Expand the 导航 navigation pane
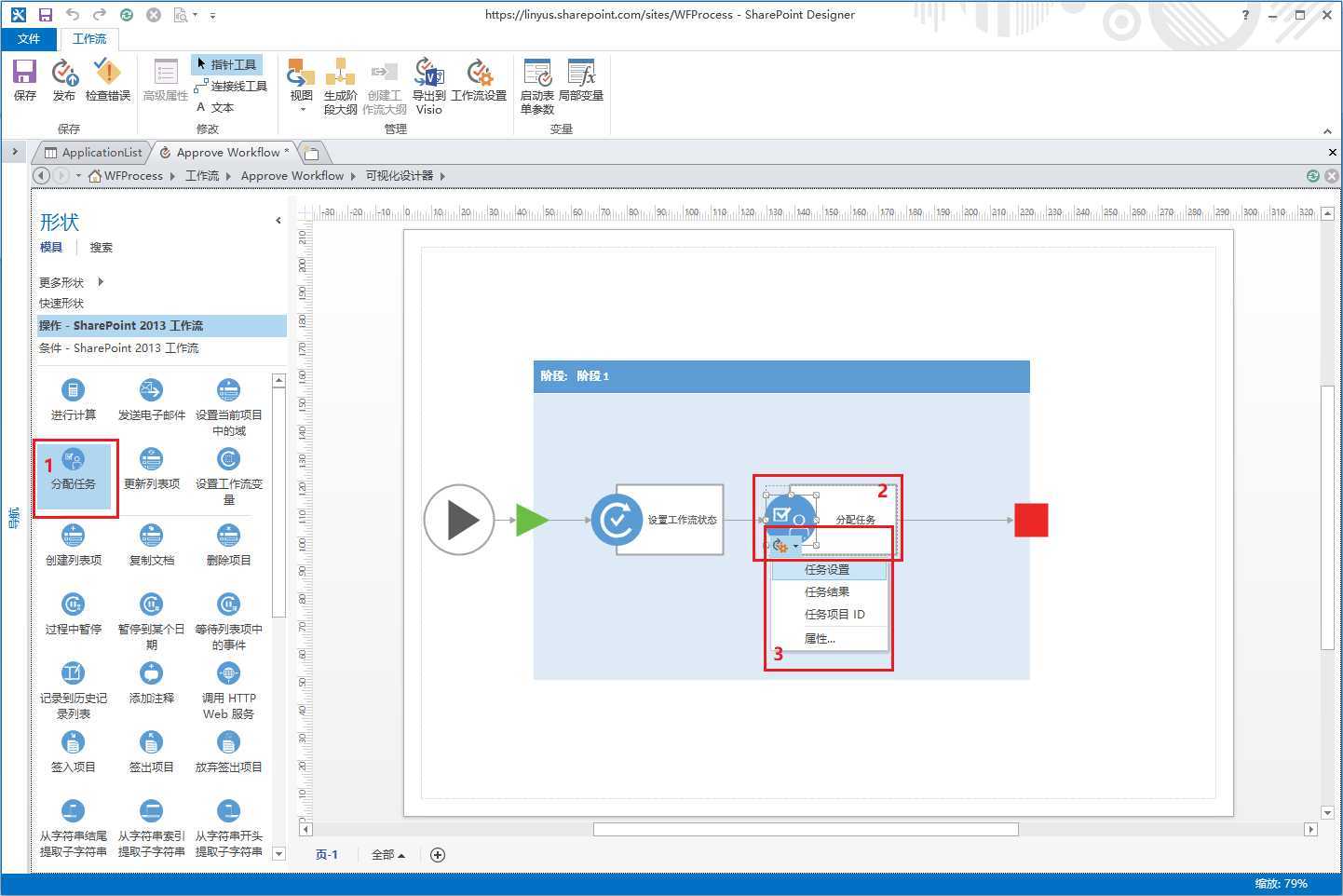1343x896 pixels. click(x=15, y=151)
